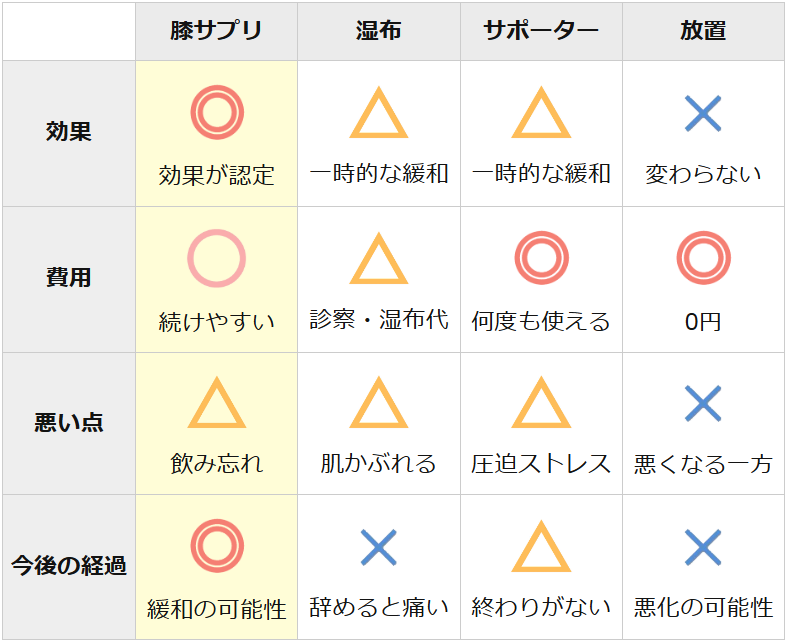Click the blue X above 辞めると痛い
Viewport: 788px width, 643px height.
[379, 547]
